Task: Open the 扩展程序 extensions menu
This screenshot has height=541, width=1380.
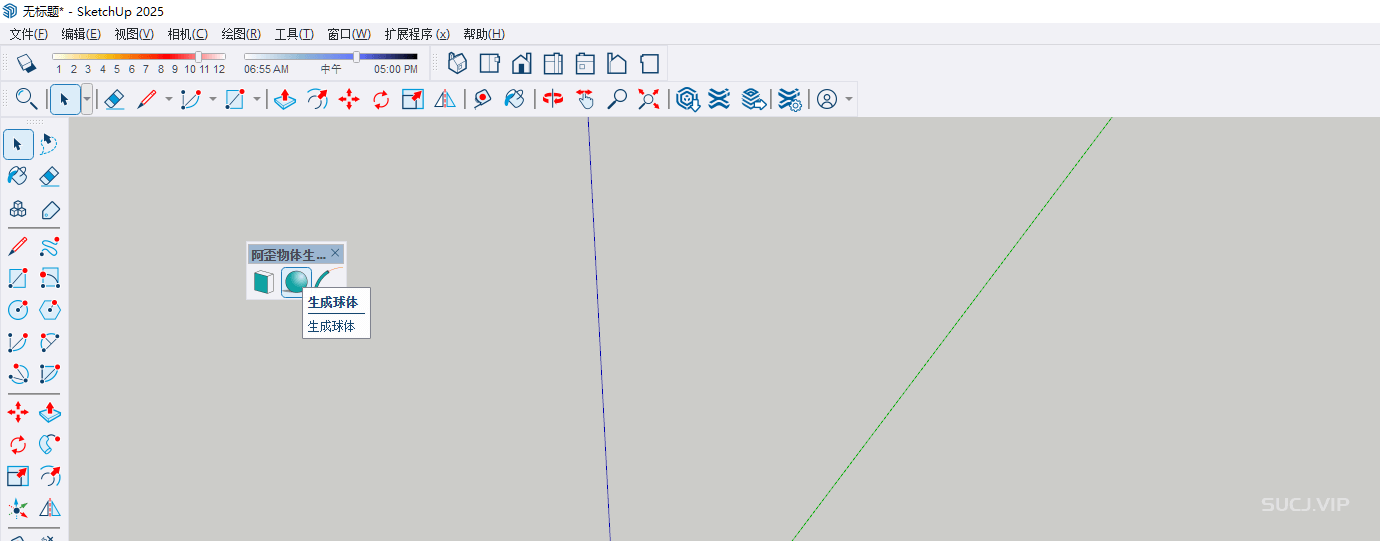Action: (x=416, y=34)
